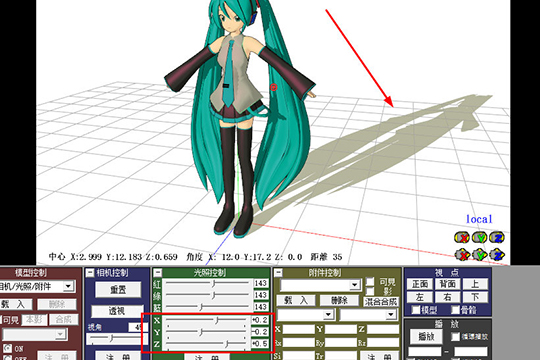Click the X-axis move icon in viewport
Screen dimensions: 540x360
(x=462, y=255)
